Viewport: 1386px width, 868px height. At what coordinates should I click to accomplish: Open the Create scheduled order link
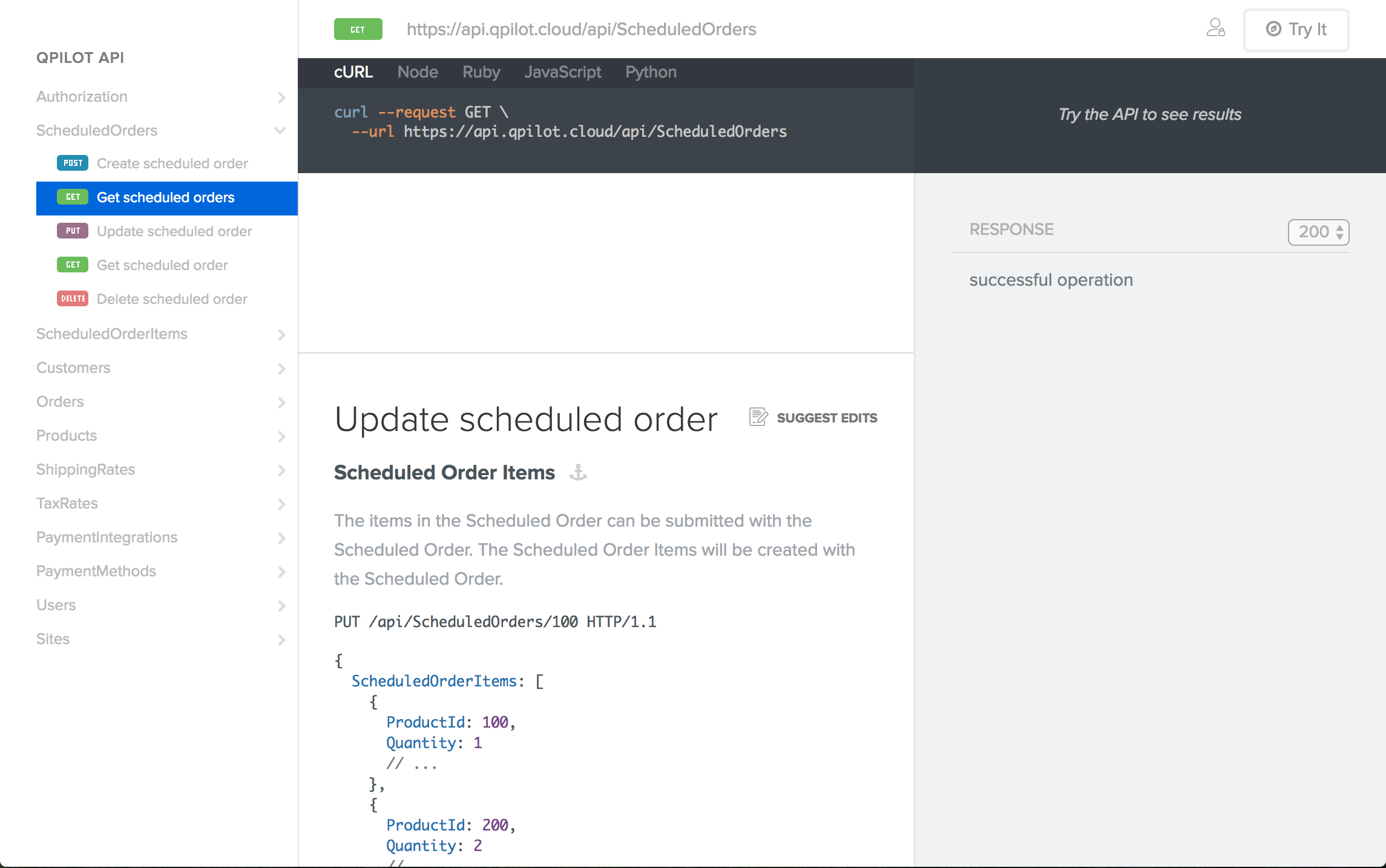(x=172, y=163)
